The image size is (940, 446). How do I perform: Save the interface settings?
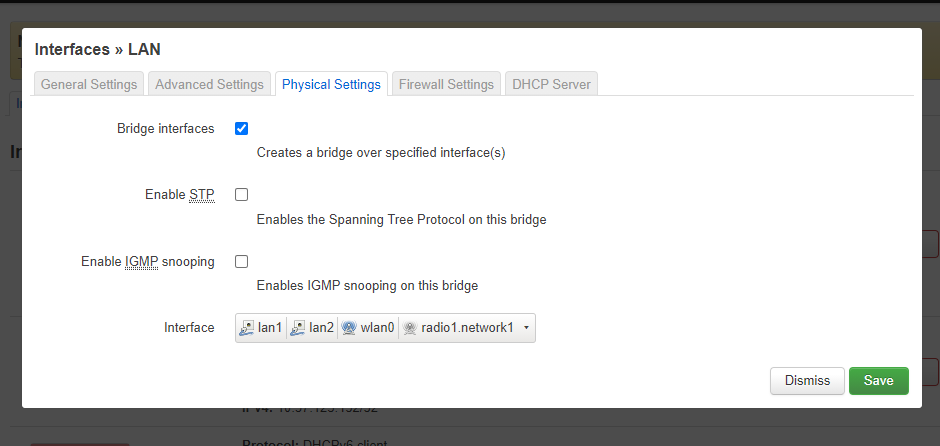pyautogui.click(x=878, y=381)
